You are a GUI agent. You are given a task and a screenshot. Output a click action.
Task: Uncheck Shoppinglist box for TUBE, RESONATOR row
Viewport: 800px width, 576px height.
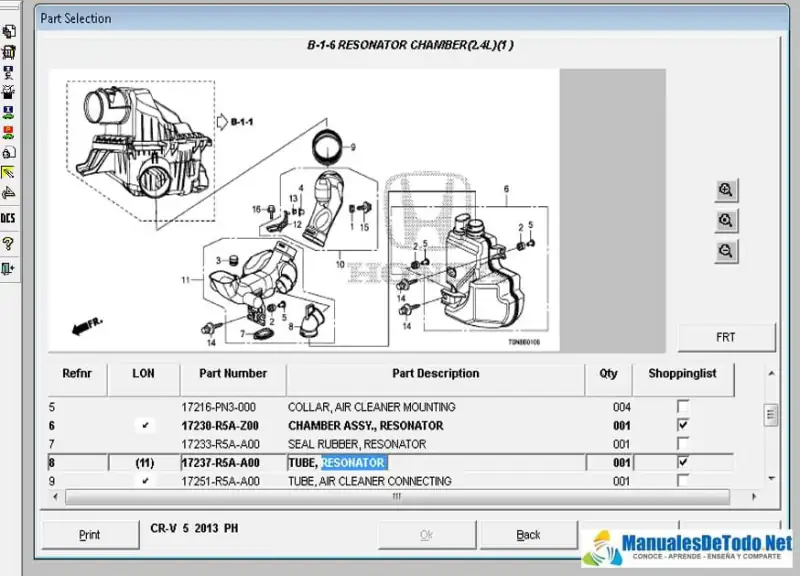[683, 463]
